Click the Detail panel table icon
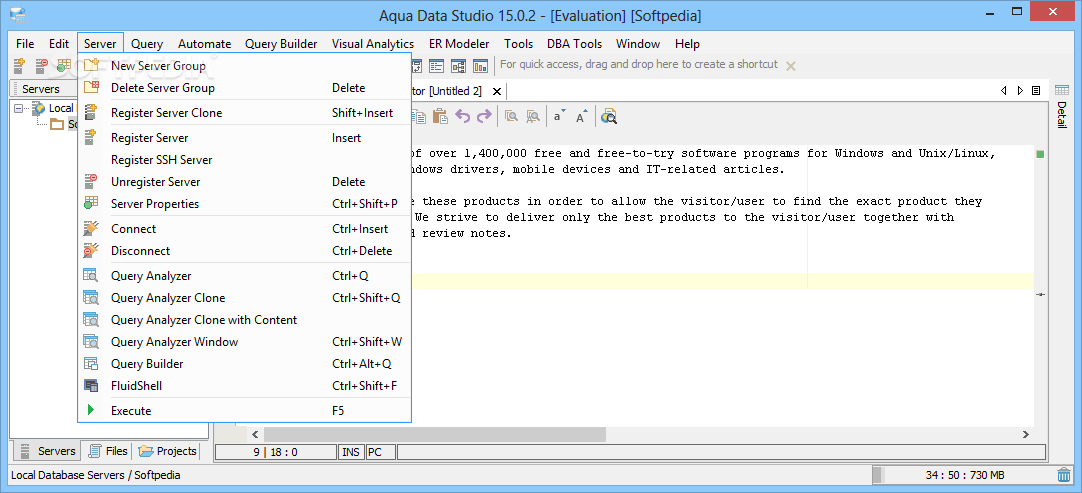The width and height of the screenshot is (1082, 493). 1062,90
